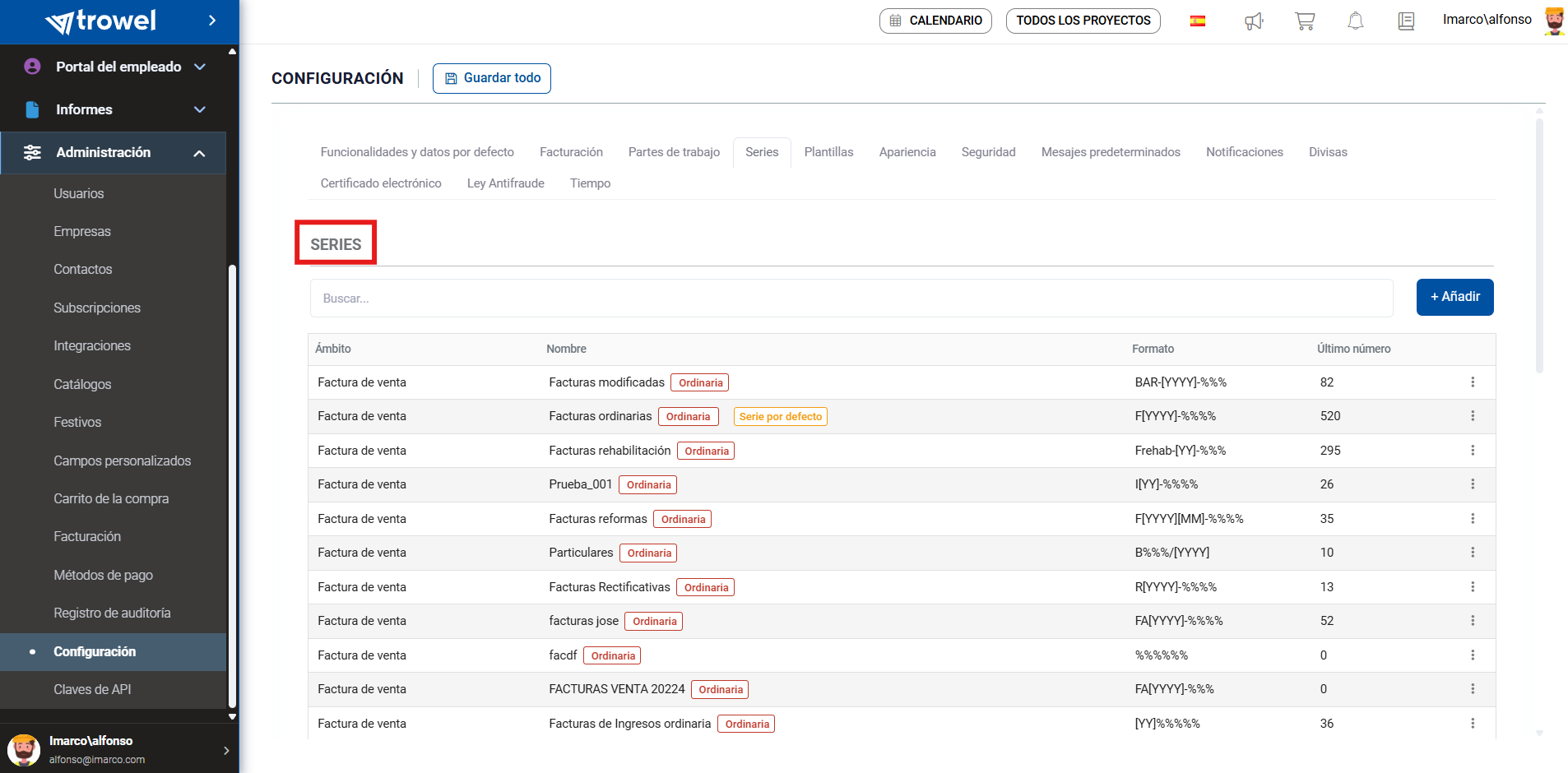Viewport: 1568px width, 773px height.
Task: Open Usuarios in the sidebar menu
Action: click(79, 194)
